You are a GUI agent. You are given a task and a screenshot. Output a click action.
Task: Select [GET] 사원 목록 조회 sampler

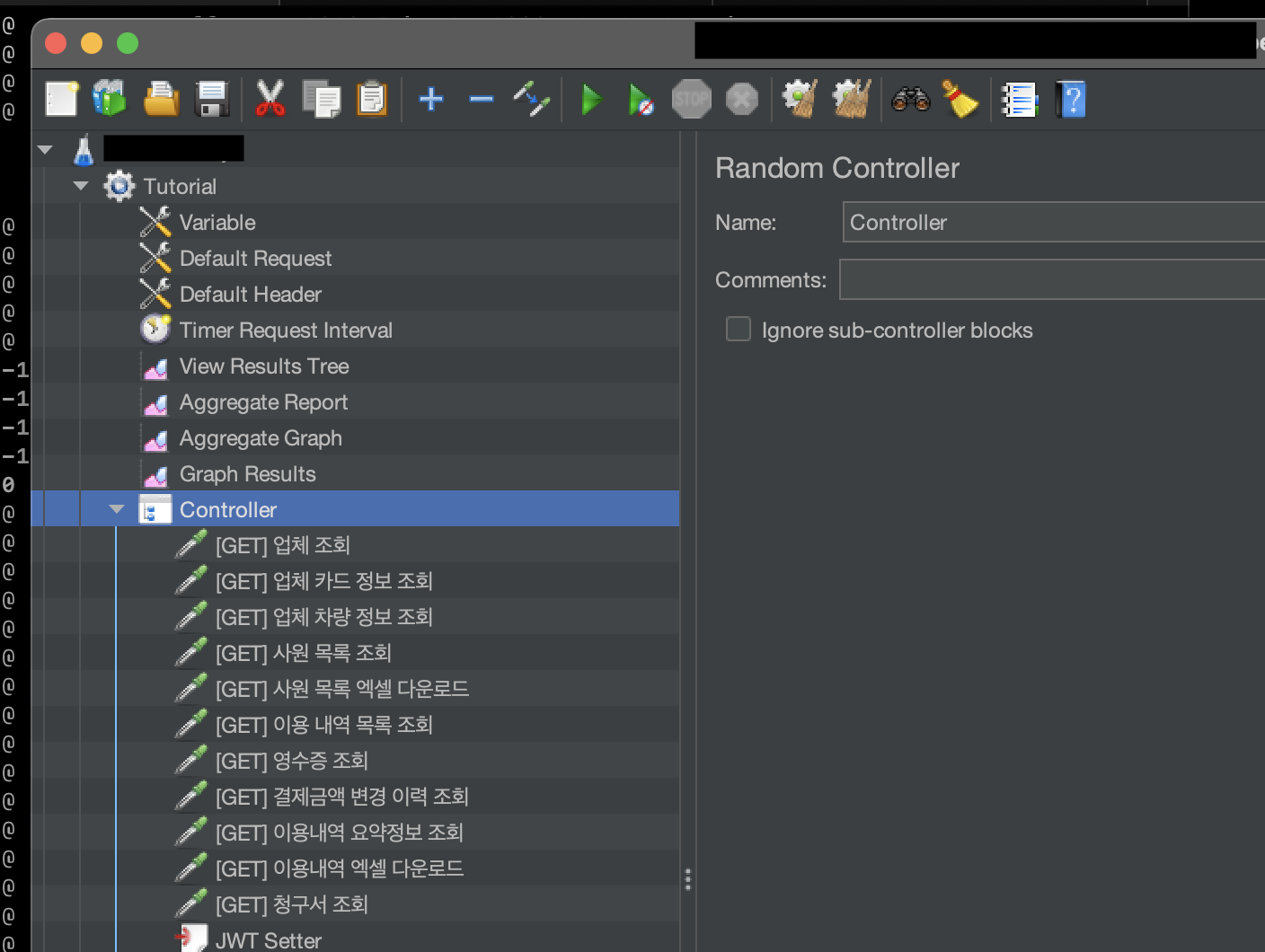(x=303, y=653)
